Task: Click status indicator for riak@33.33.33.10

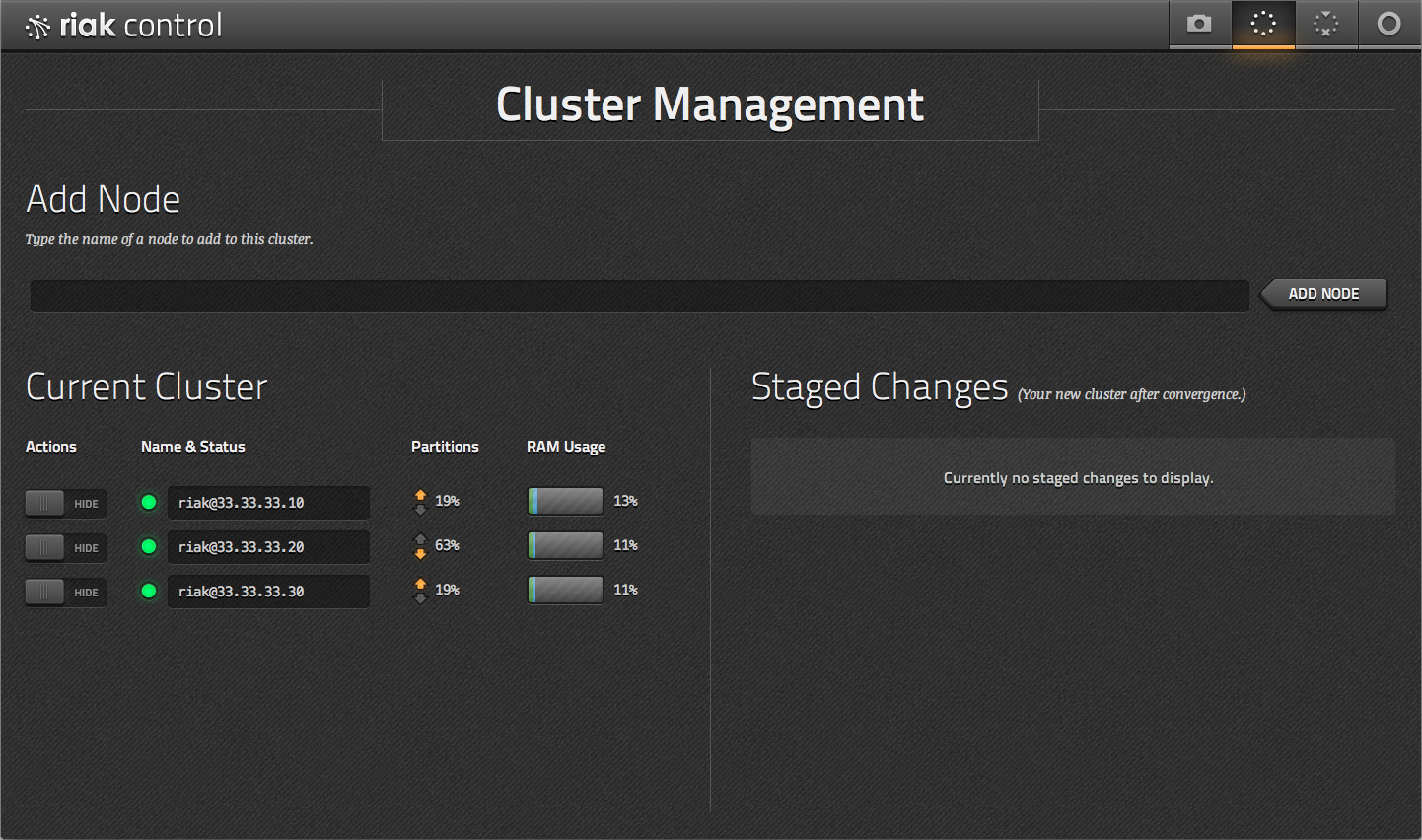Action: (149, 503)
